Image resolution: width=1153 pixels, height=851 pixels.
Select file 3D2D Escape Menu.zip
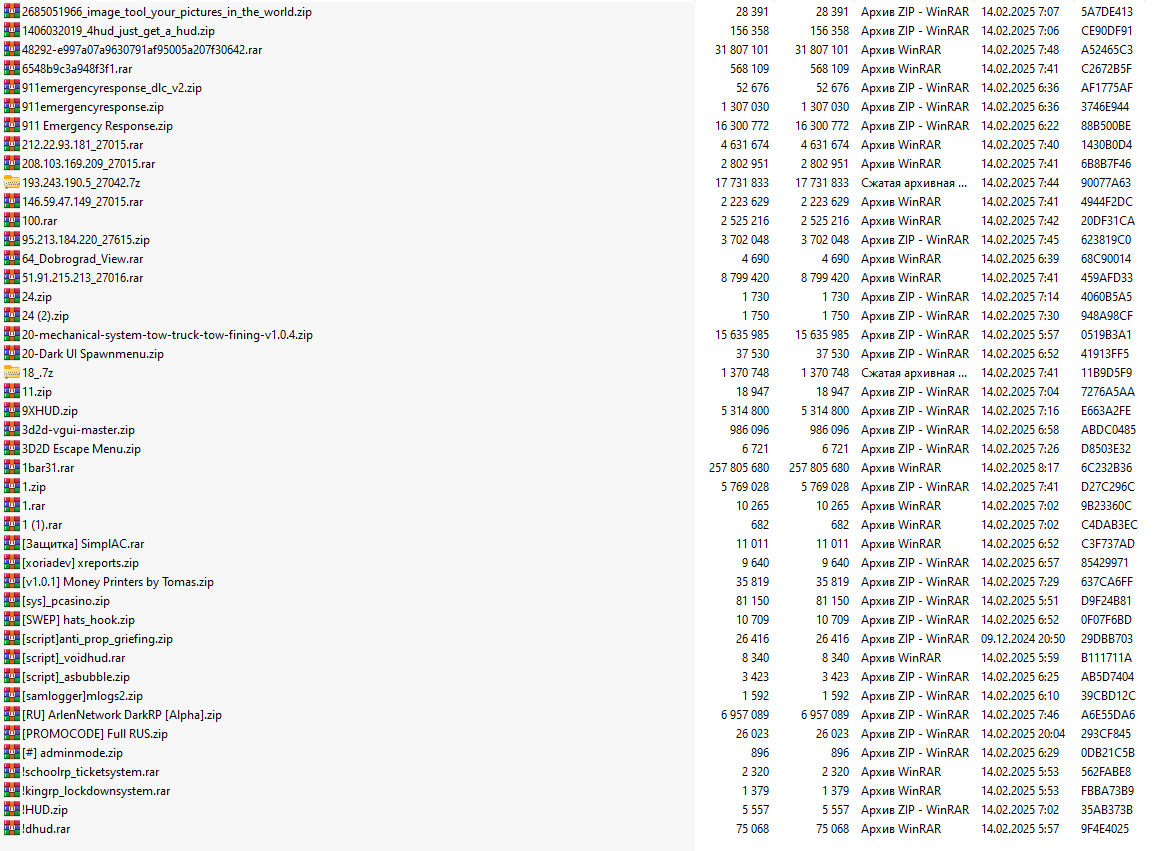point(82,449)
